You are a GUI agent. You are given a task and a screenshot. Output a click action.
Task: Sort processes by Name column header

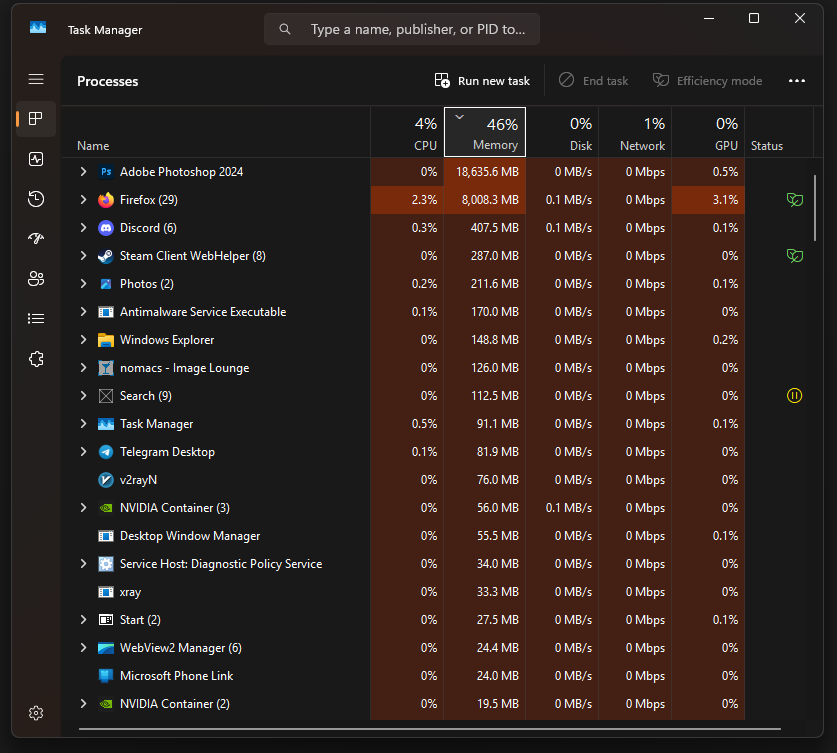point(216,132)
